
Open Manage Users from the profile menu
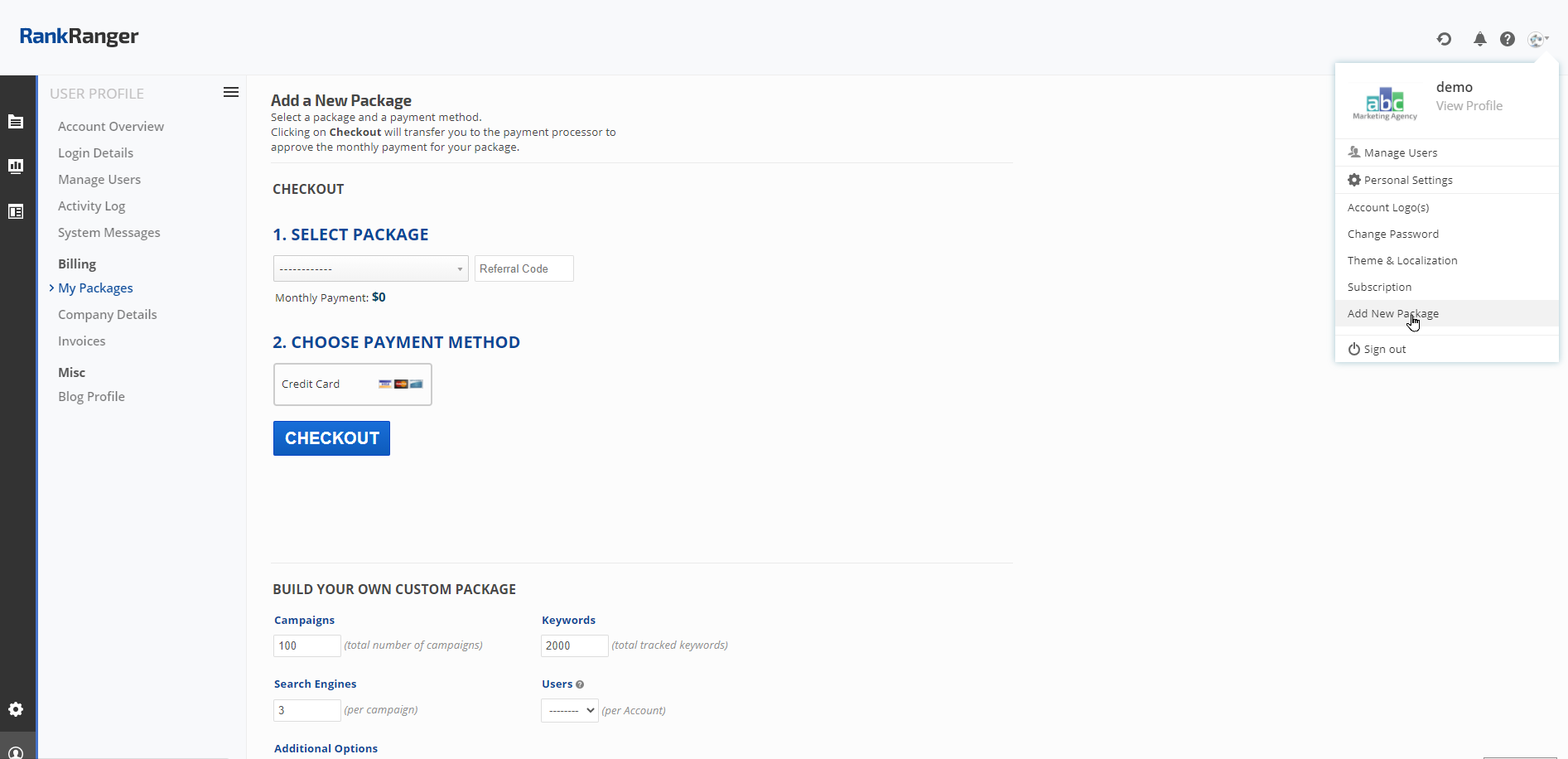point(1400,152)
